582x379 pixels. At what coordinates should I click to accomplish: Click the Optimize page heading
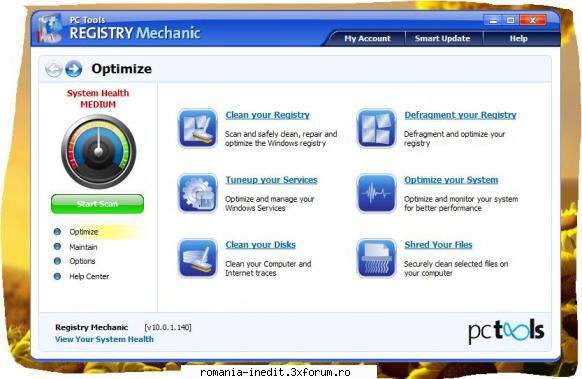pyautogui.click(x=121, y=69)
